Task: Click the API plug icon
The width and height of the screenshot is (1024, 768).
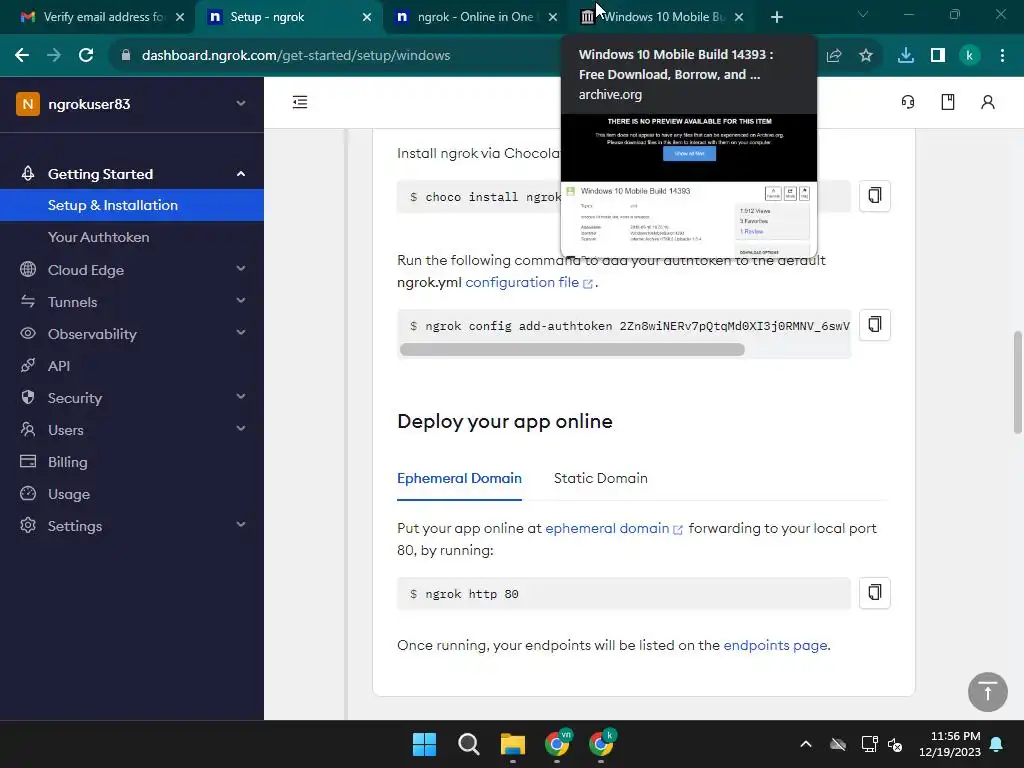Action: tap(28, 365)
